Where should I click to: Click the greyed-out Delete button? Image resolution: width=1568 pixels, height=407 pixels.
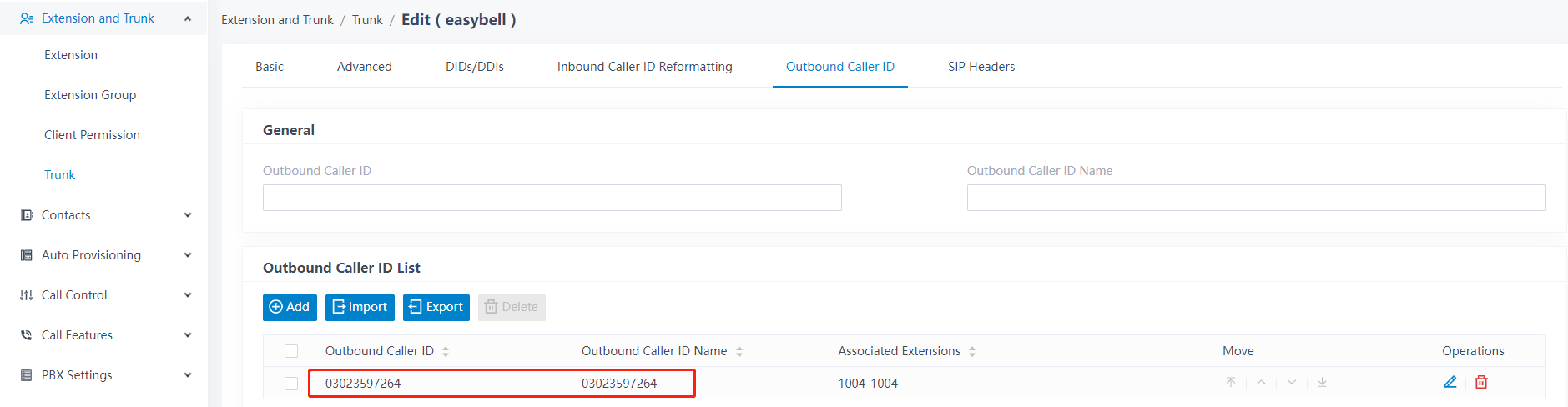(x=512, y=307)
